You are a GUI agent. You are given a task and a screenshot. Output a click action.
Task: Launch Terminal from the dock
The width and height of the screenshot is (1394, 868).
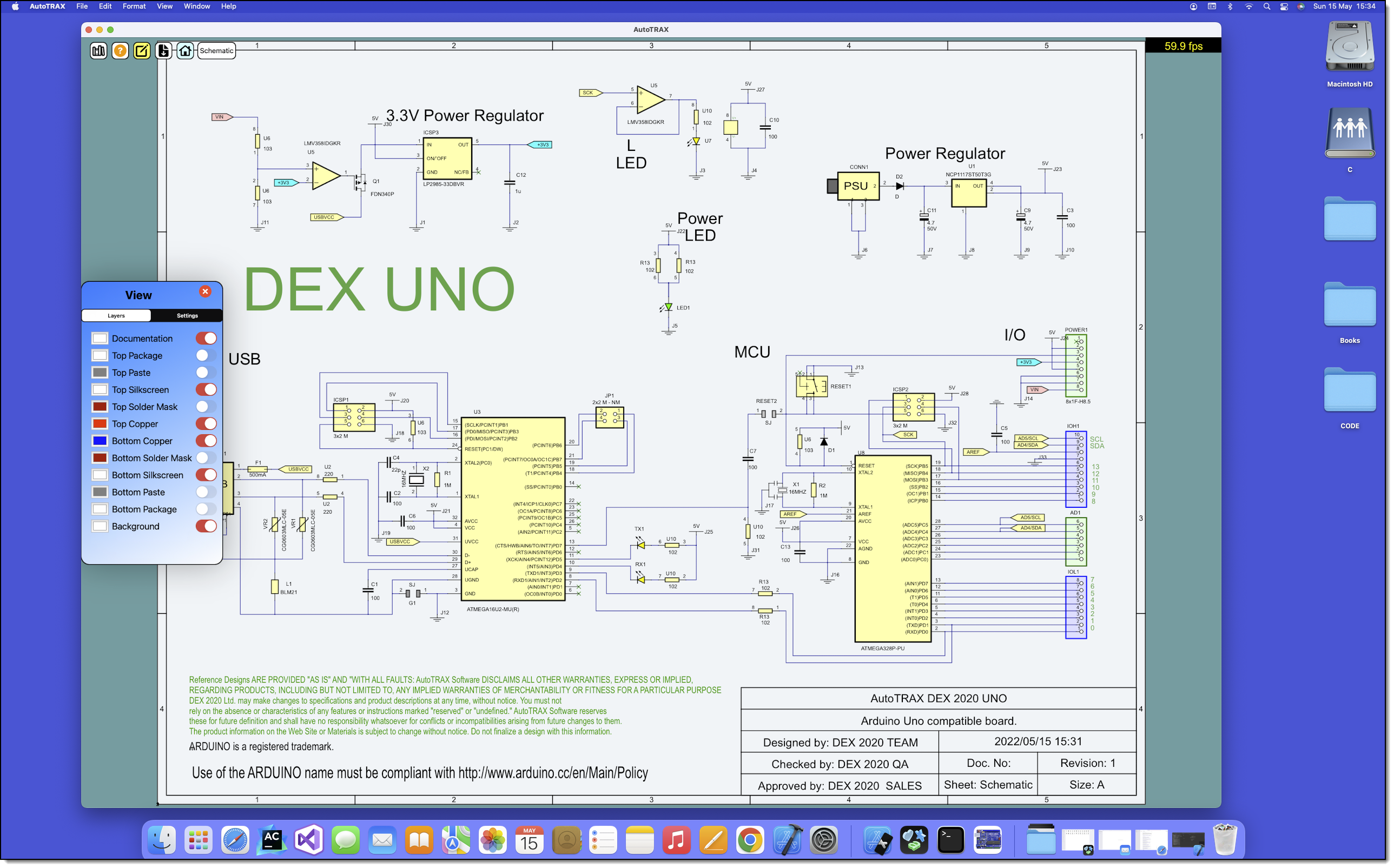(x=951, y=841)
